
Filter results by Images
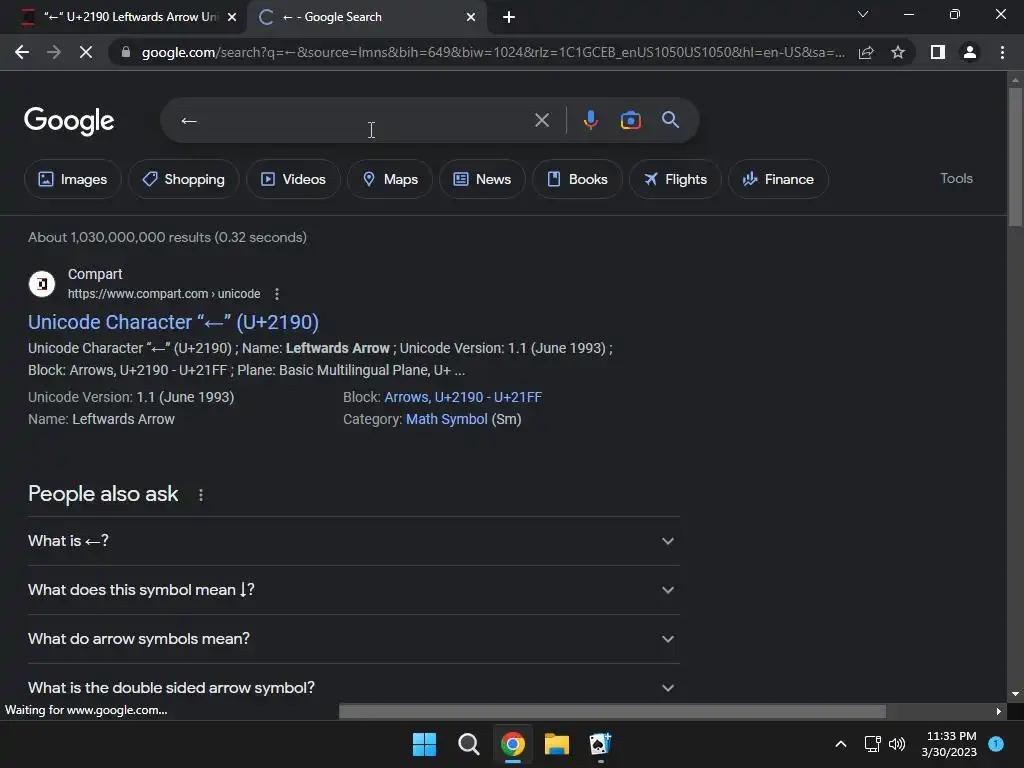pos(72,179)
